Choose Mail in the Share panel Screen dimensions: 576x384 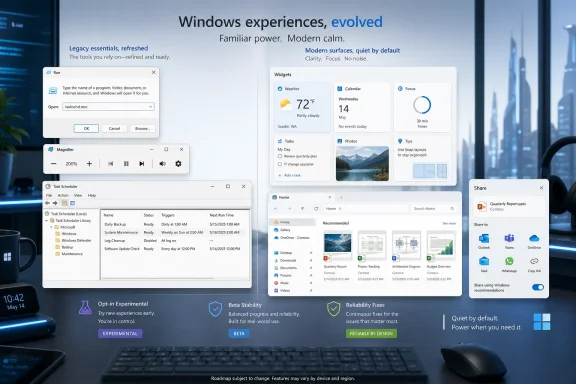coord(484,264)
